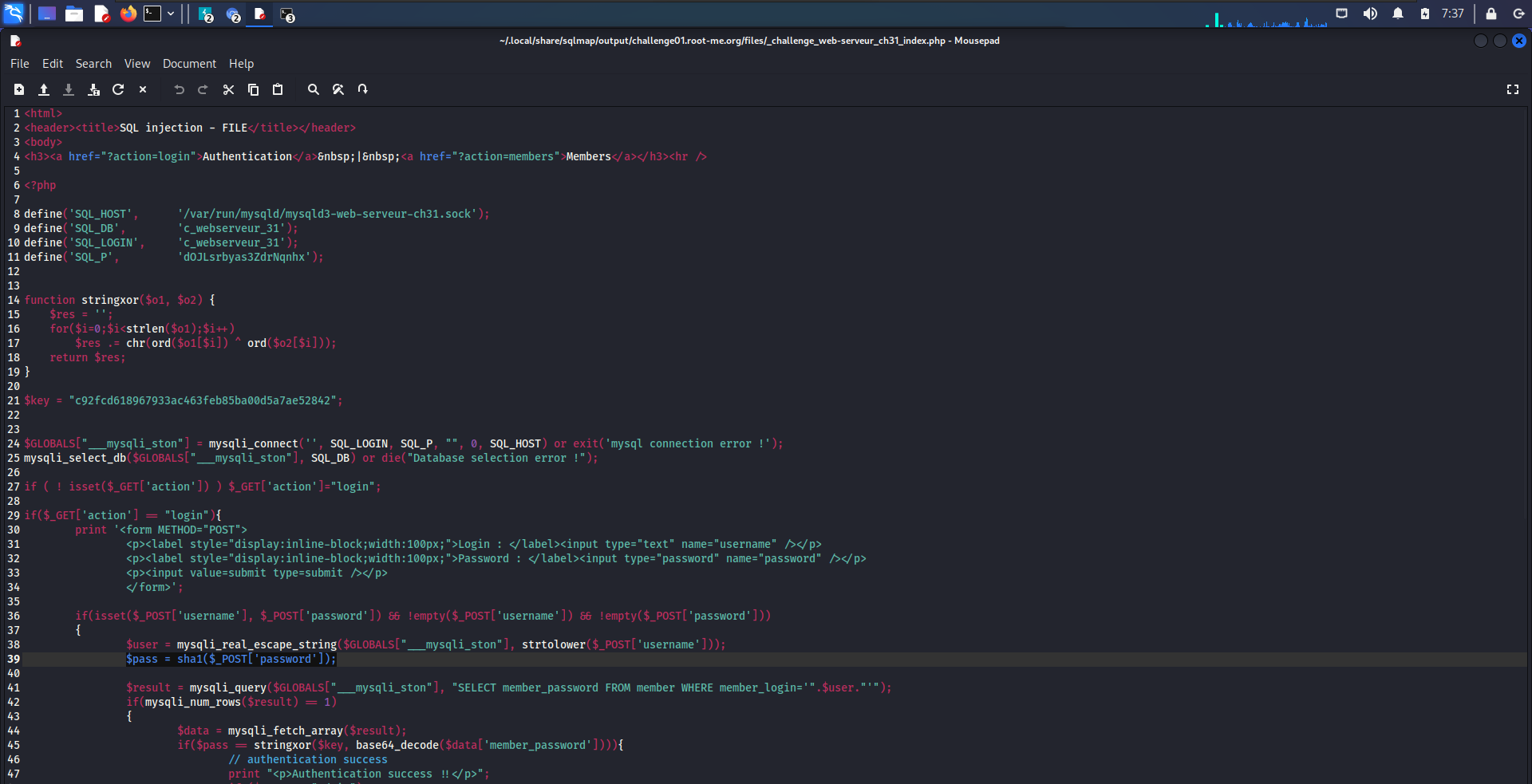Launch the text editor from the panel launcher

coord(101,14)
